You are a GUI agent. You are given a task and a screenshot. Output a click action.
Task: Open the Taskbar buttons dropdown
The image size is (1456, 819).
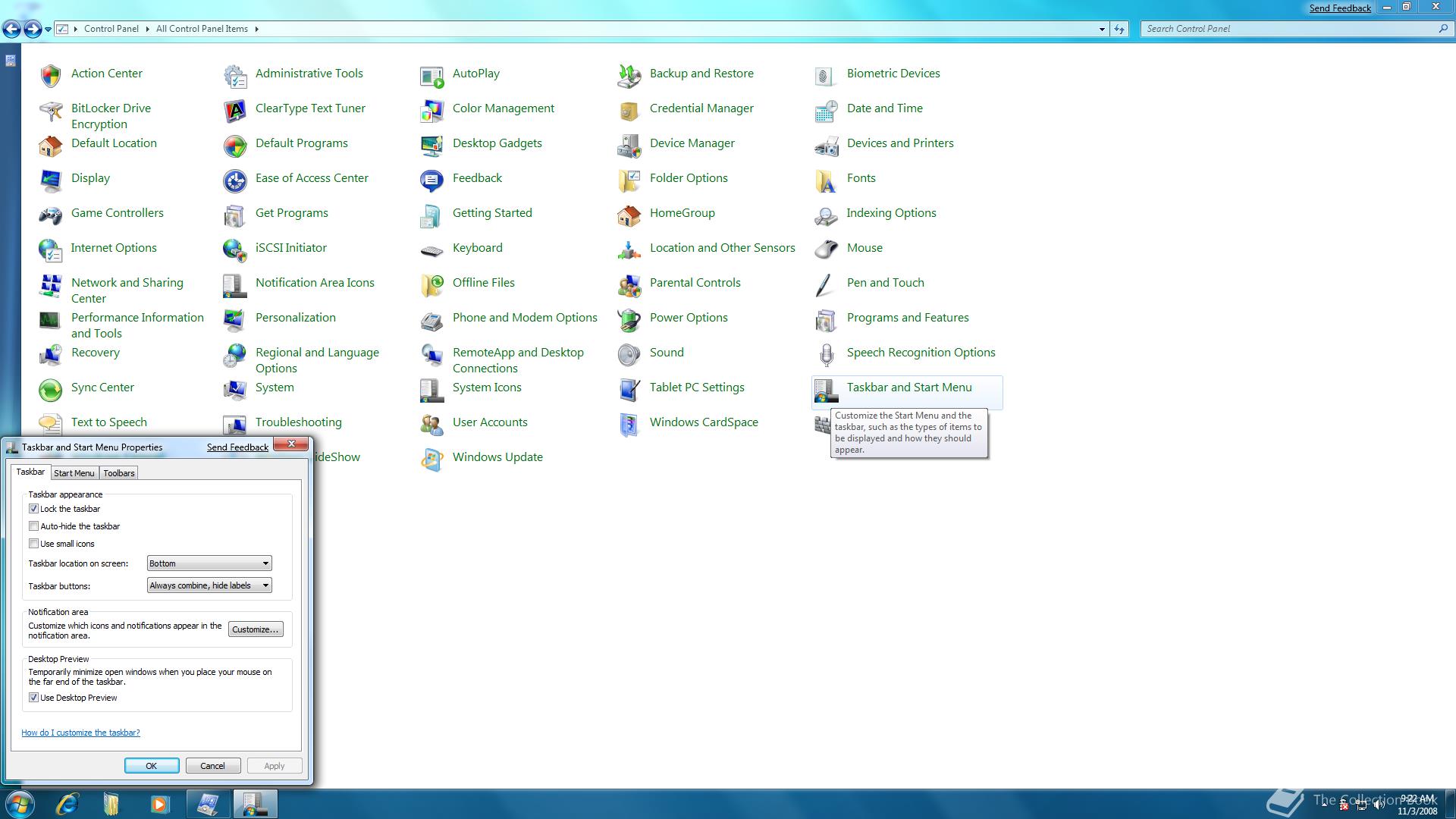click(209, 585)
